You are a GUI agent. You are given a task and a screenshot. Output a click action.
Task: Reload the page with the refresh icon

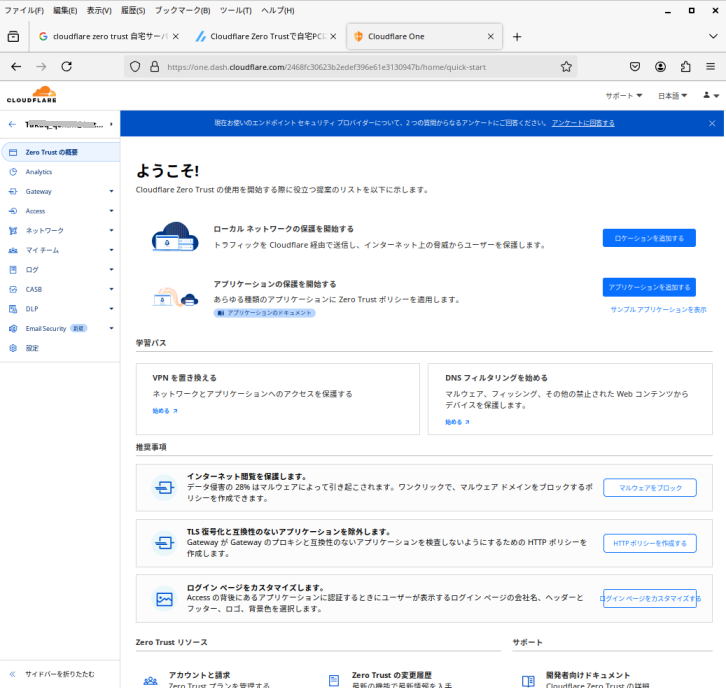pyautogui.click(x=67, y=67)
